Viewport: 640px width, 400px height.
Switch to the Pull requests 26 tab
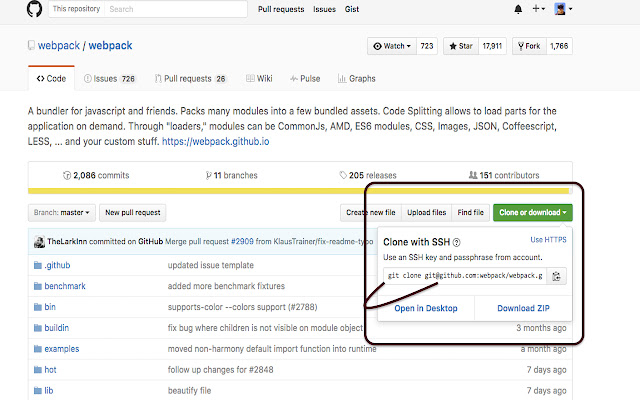coord(191,78)
